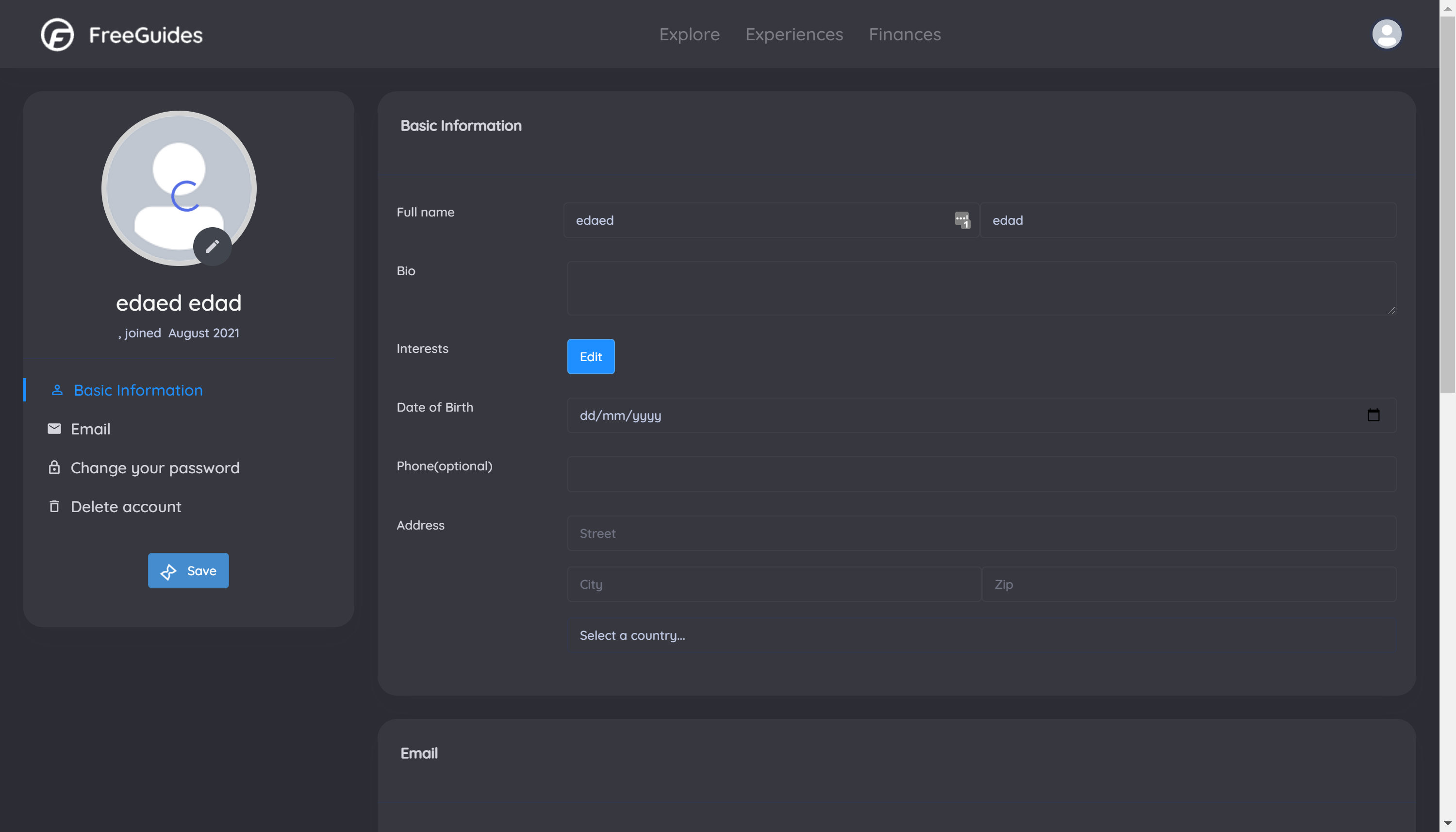Image resolution: width=1456 pixels, height=832 pixels.
Task: Click the scrollbar up arrow
Action: [x=1447, y=8]
